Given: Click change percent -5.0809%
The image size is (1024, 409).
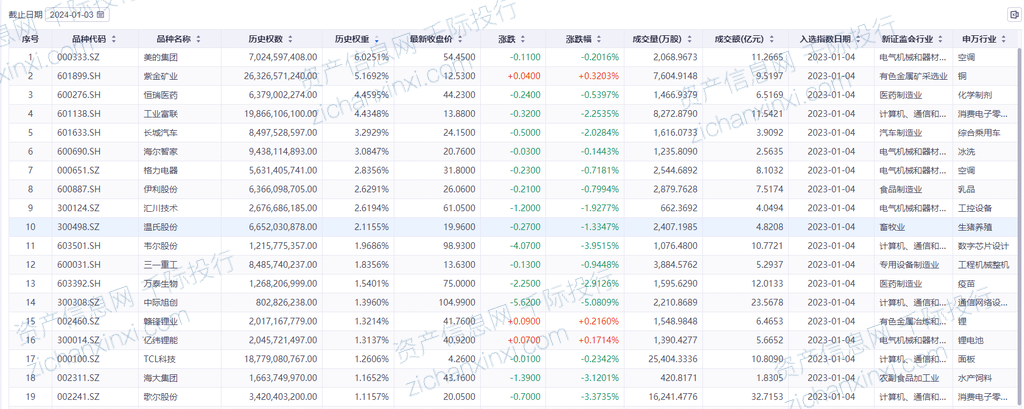Looking at the screenshot, I should pos(599,303).
